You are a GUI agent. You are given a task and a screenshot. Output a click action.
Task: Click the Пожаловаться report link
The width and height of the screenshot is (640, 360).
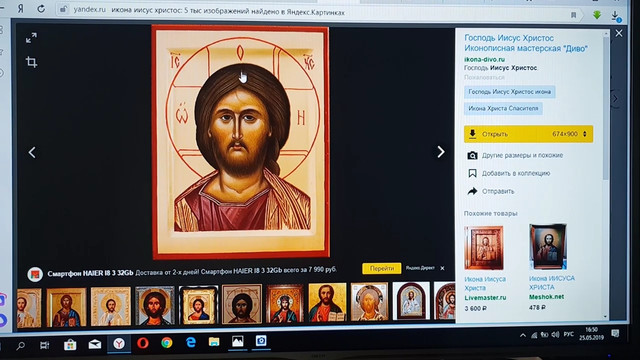tap(484, 77)
